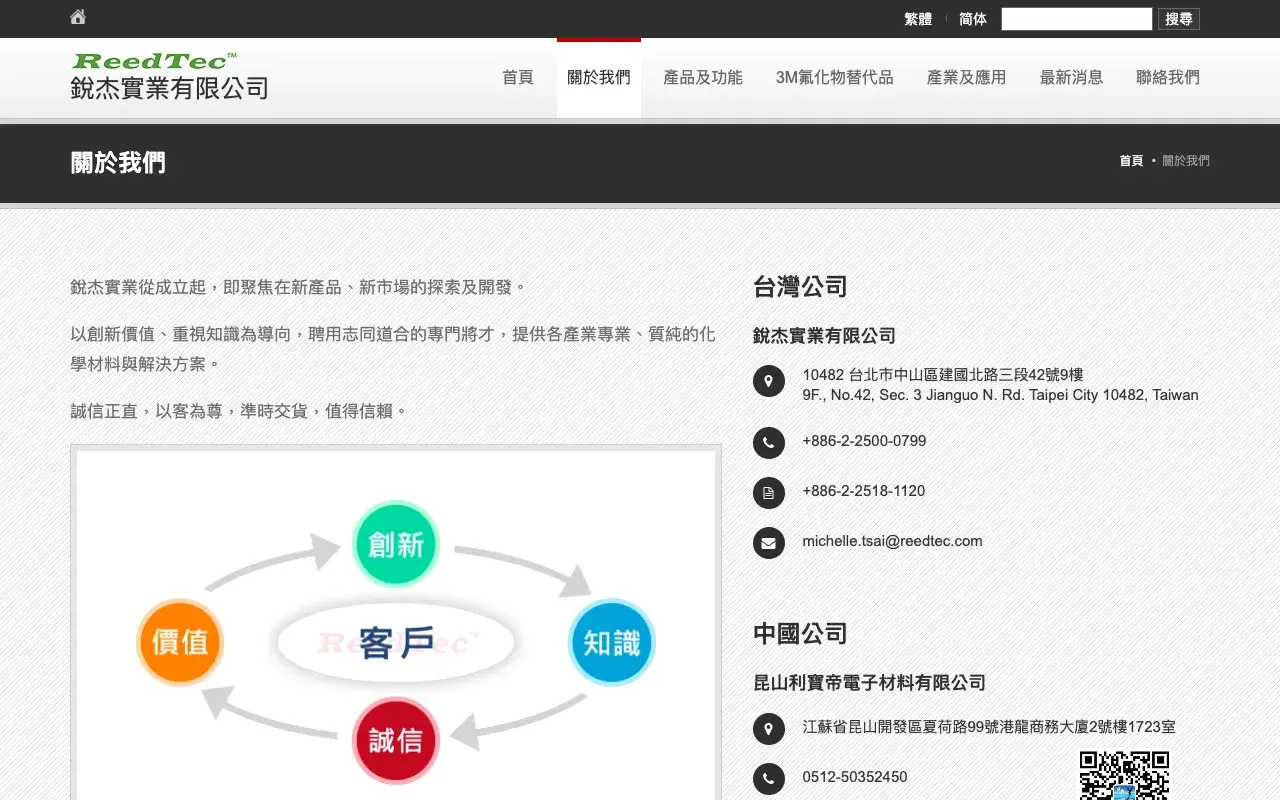Screen dimensions: 1280x800
Task: Click the 台灣公司 heading
Action: (800, 287)
